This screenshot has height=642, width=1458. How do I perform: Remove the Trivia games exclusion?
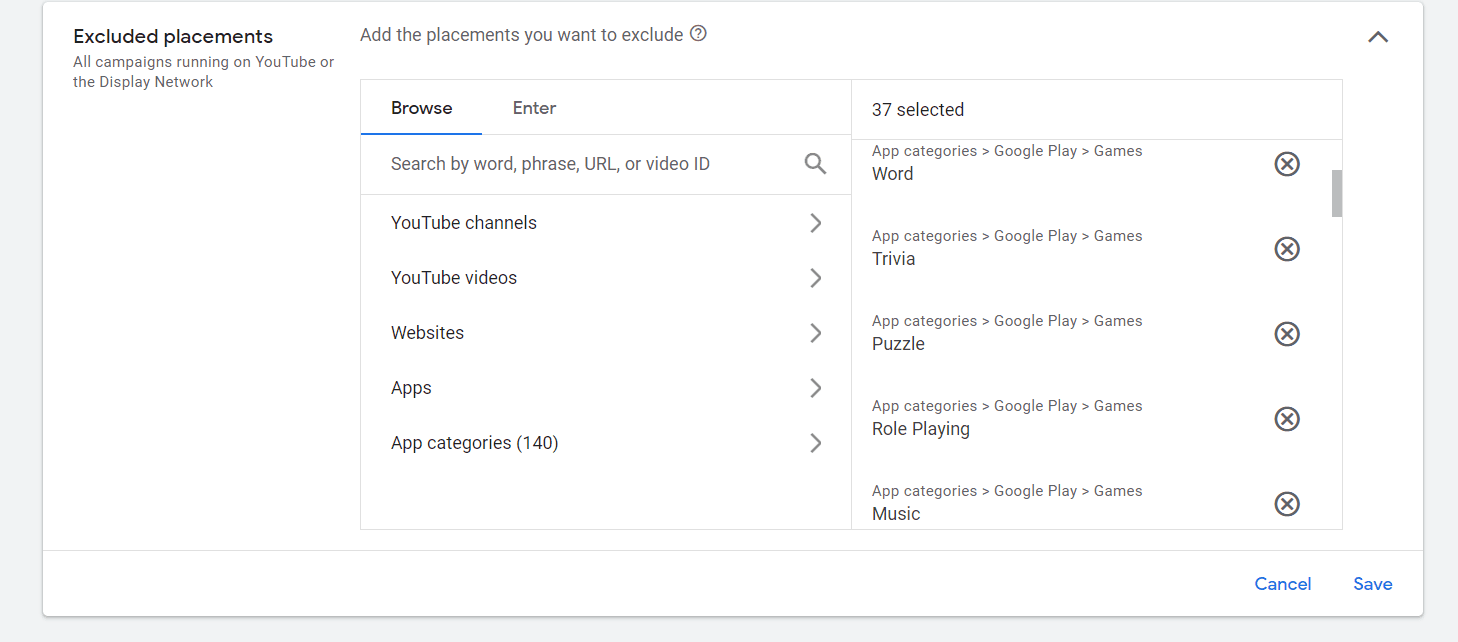(x=1286, y=248)
